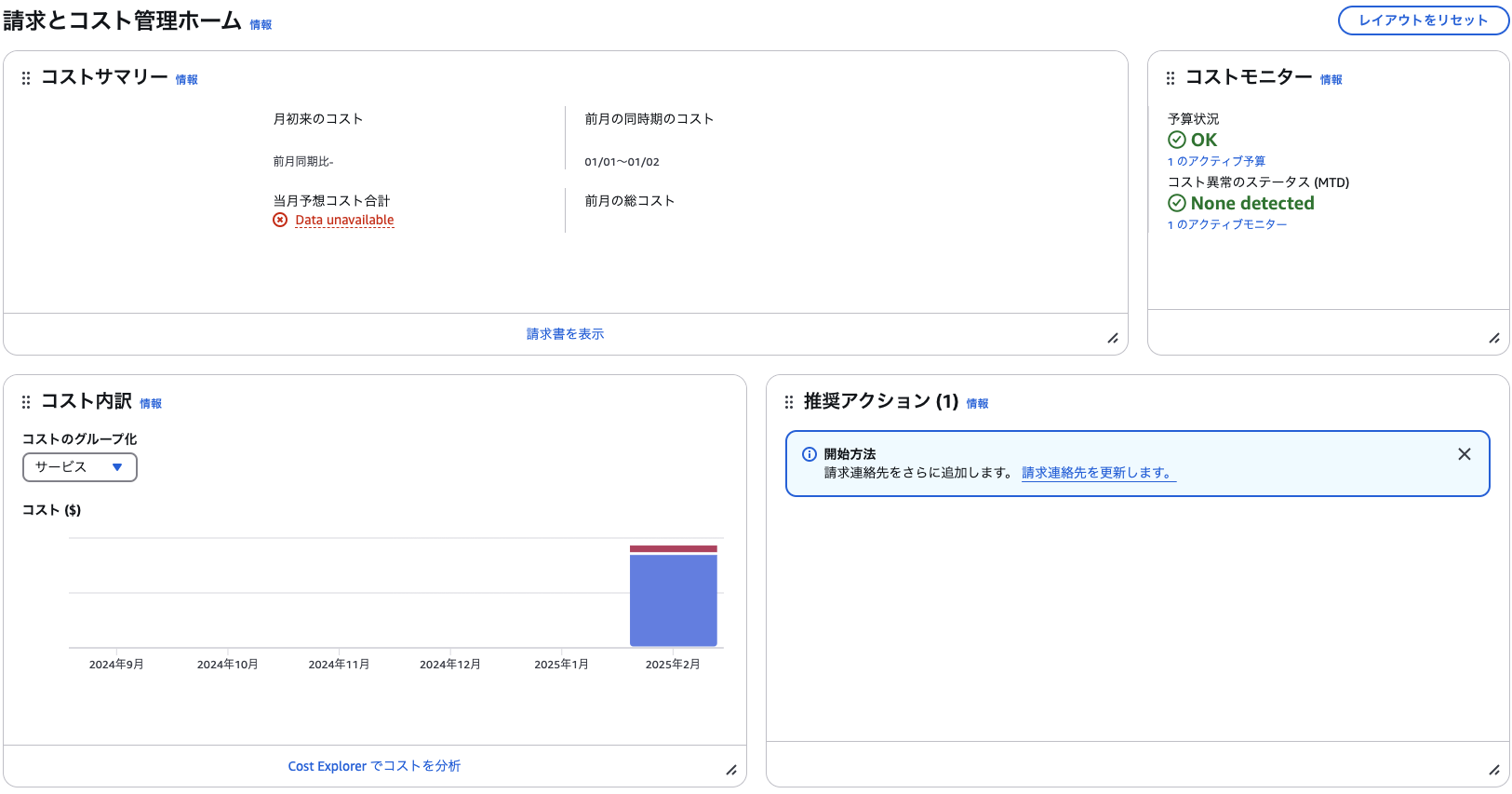Click the Data unavailable text

pyautogui.click(x=344, y=221)
